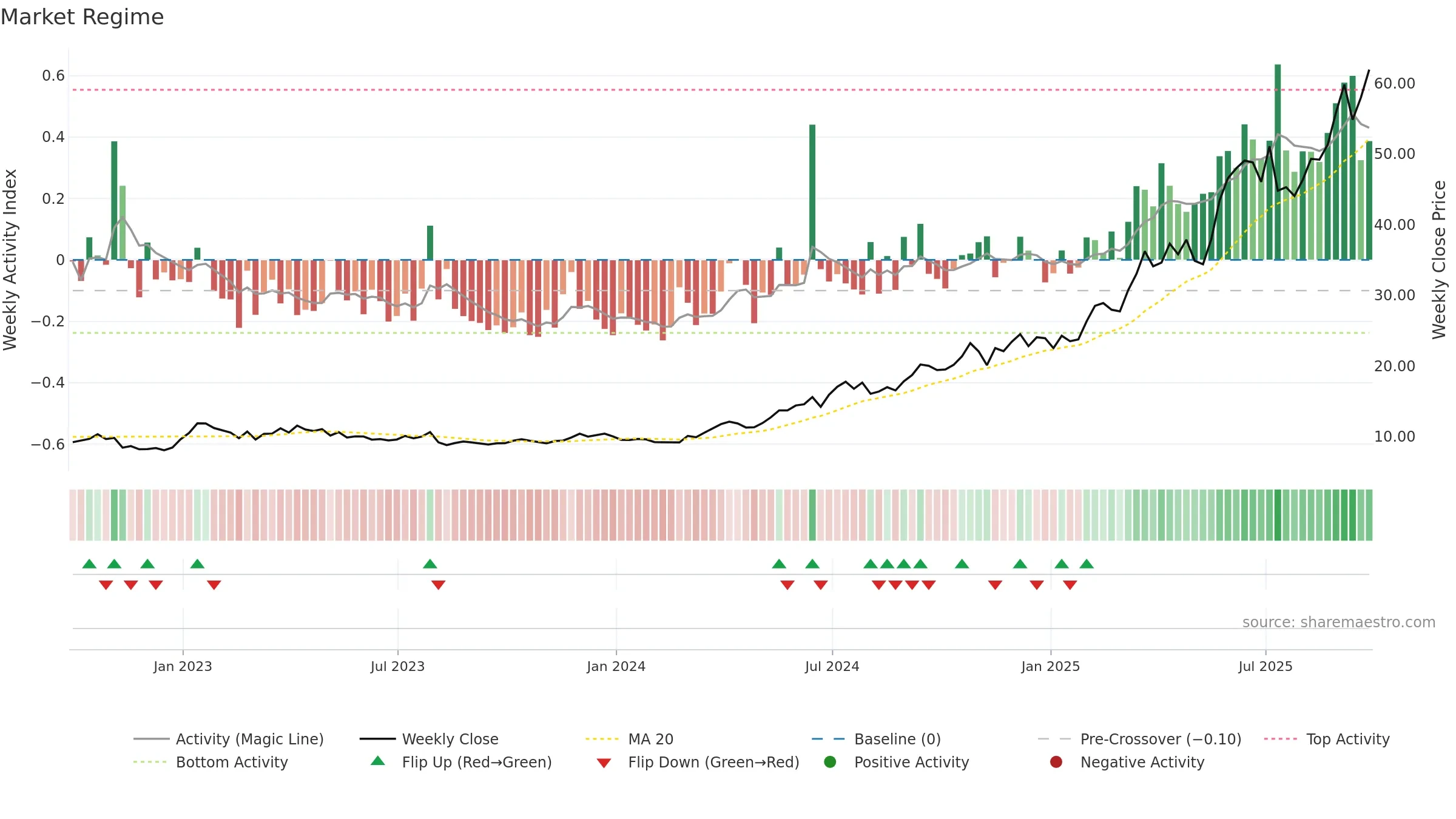Viewport: 1456px width, 819px height.
Task: Toggle the Top Activity legend entry
Action: (1327, 739)
